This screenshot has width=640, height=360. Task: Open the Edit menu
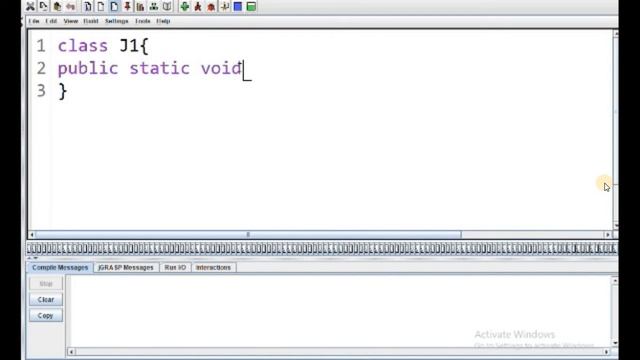tap(51, 21)
